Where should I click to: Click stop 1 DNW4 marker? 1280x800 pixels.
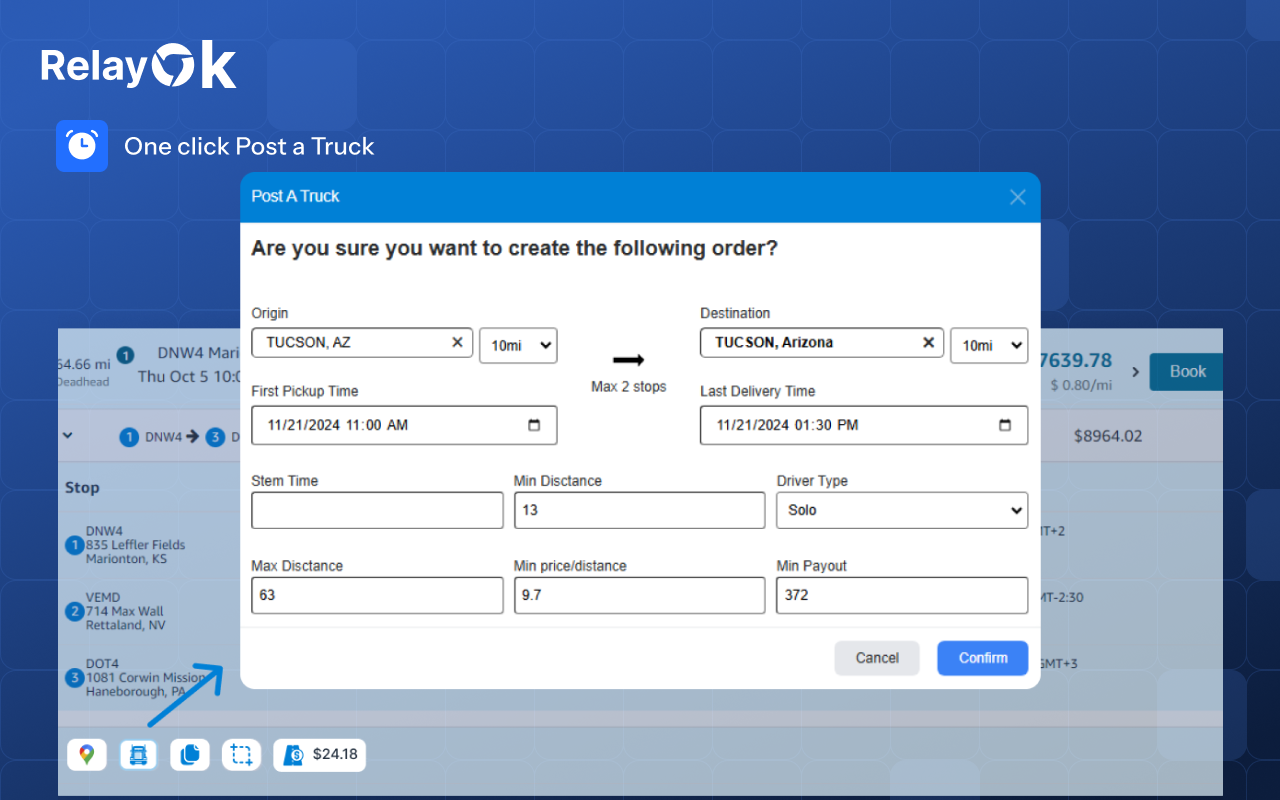coord(74,546)
